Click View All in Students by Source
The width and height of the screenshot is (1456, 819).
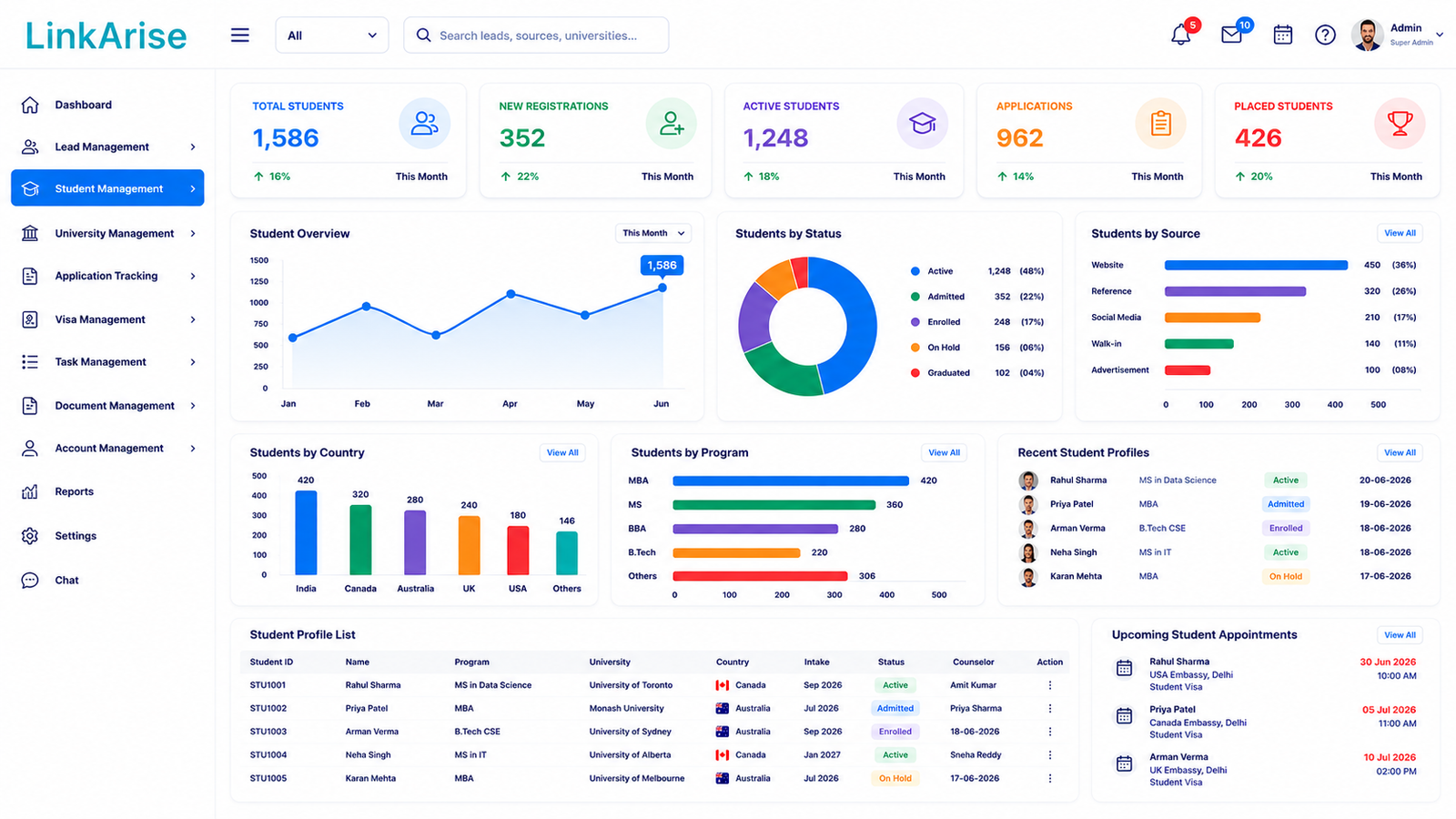pyautogui.click(x=1400, y=233)
